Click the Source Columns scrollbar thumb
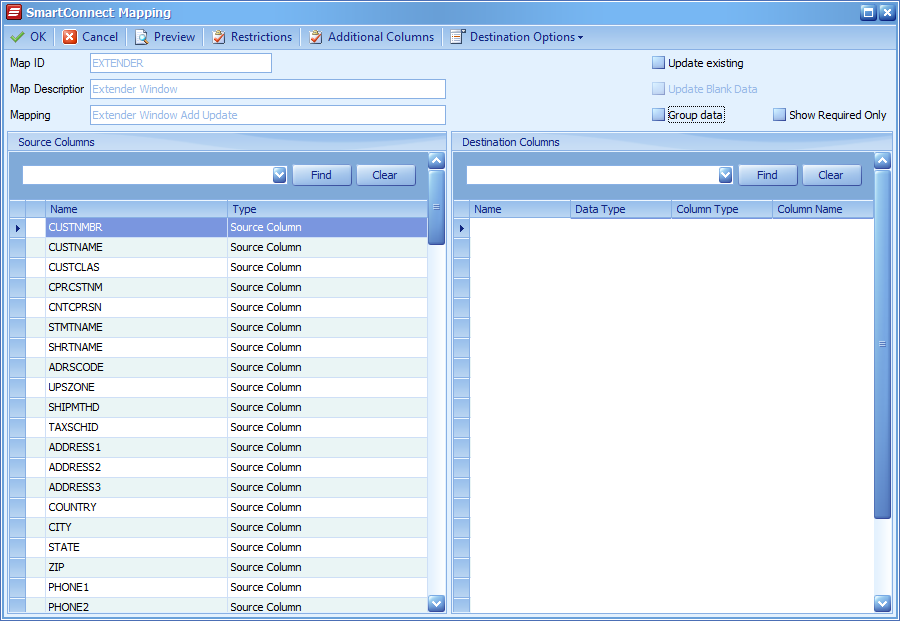 [x=437, y=207]
